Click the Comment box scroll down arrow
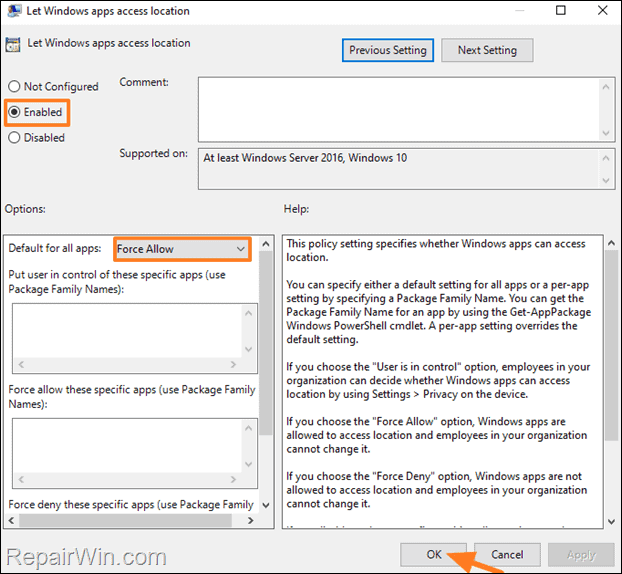This screenshot has height=574, width=622. tap(606, 132)
